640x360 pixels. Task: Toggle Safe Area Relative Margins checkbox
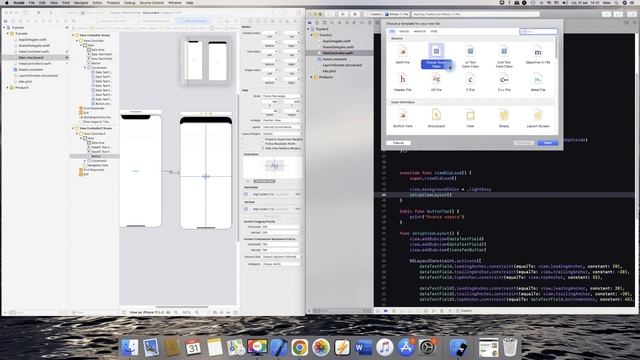(263, 148)
